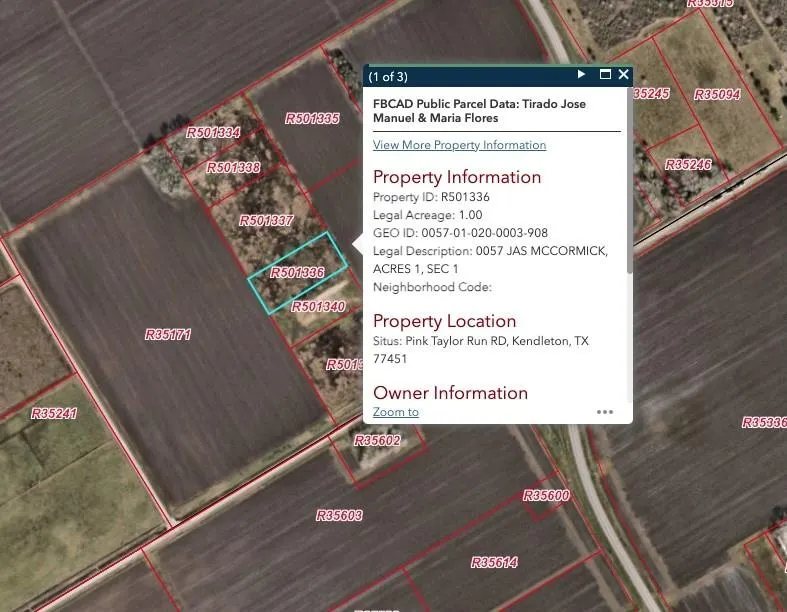Select highlighted parcel R501336 on map
The height and width of the screenshot is (612, 787).
point(297,272)
